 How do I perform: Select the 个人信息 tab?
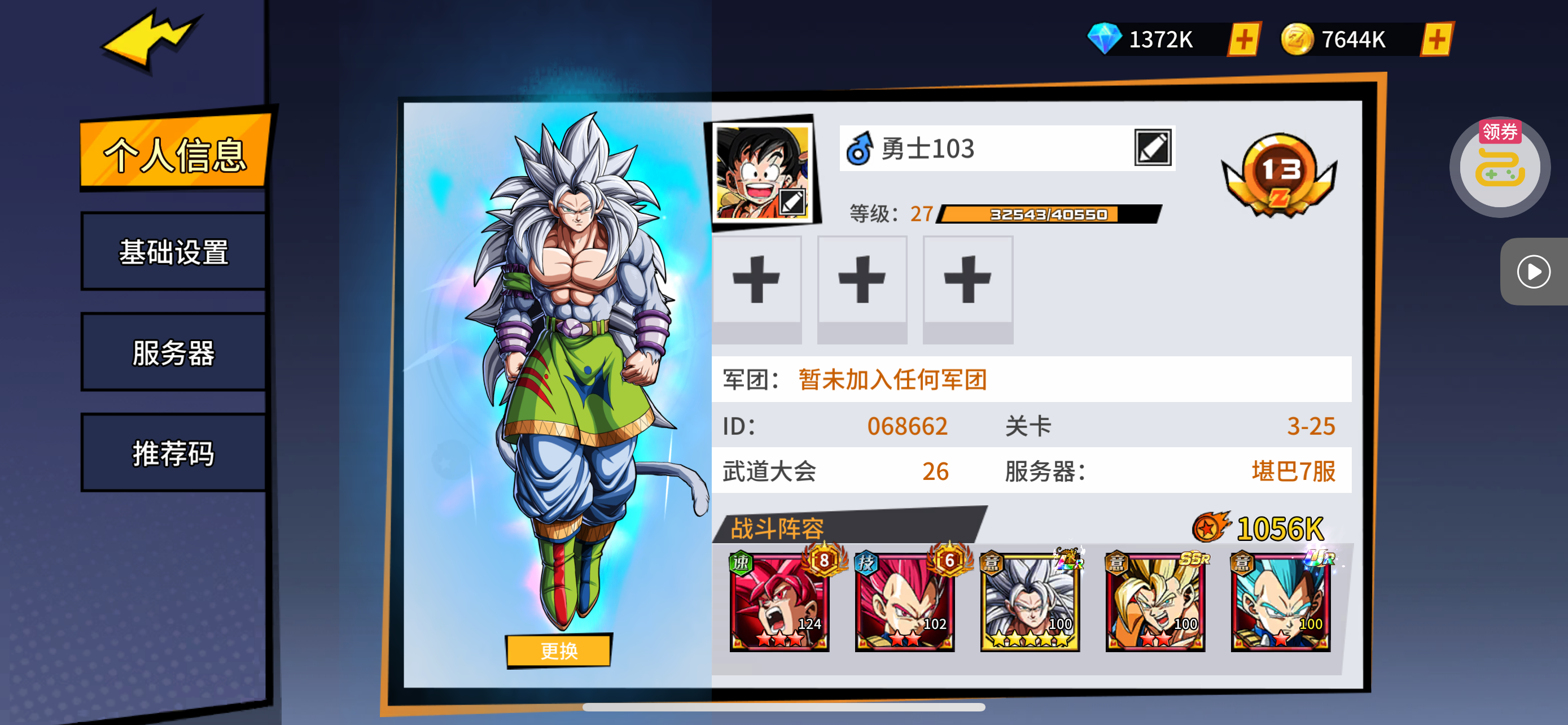pyautogui.click(x=175, y=152)
